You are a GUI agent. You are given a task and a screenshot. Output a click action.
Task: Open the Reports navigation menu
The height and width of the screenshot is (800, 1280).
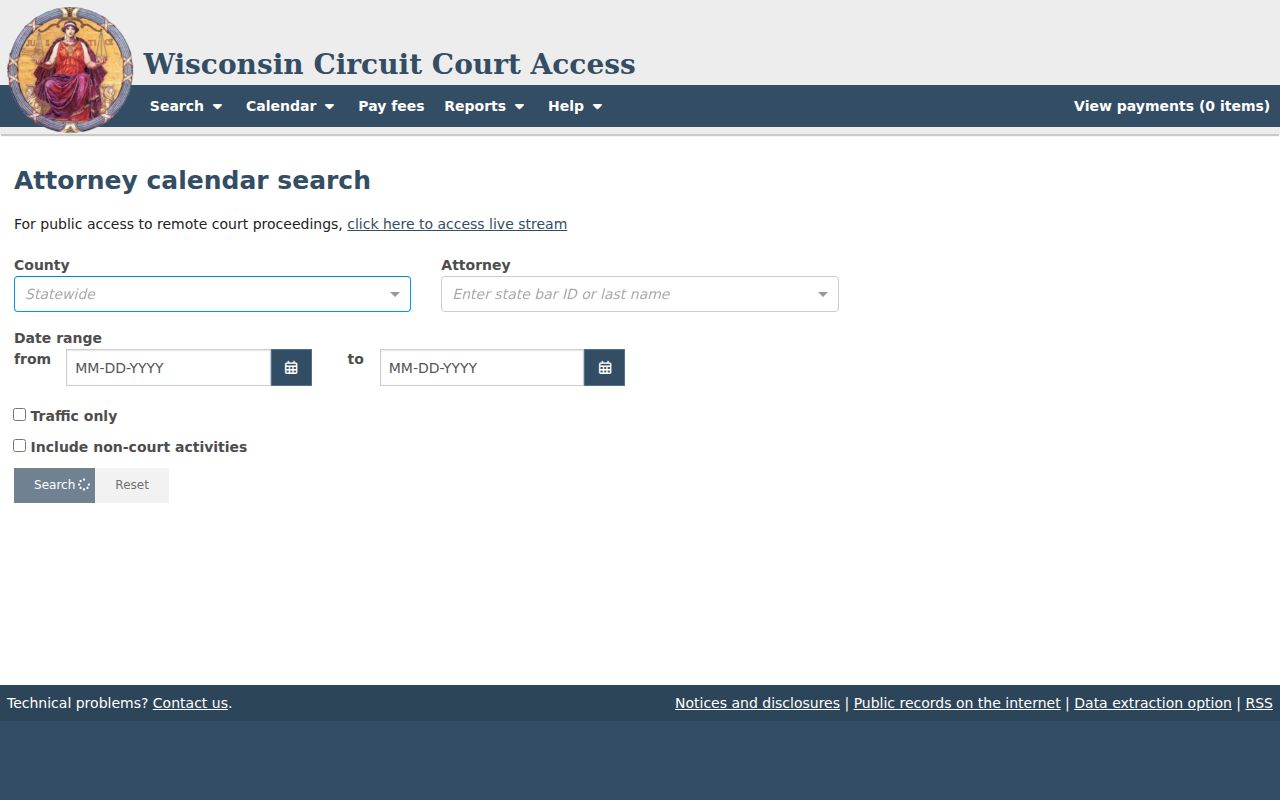coord(484,106)
